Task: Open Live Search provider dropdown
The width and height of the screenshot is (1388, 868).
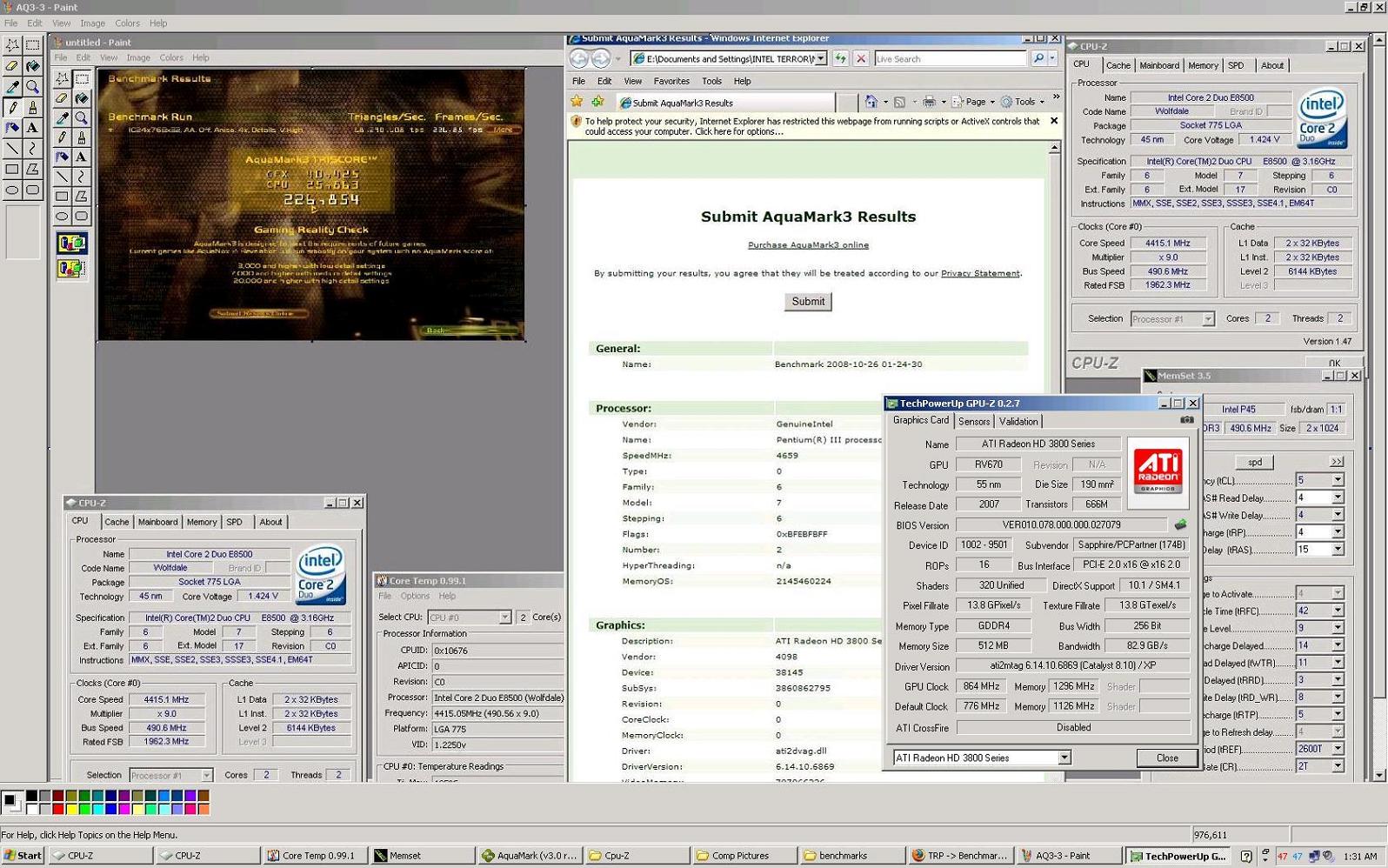Action: [x=1052, y=58]
